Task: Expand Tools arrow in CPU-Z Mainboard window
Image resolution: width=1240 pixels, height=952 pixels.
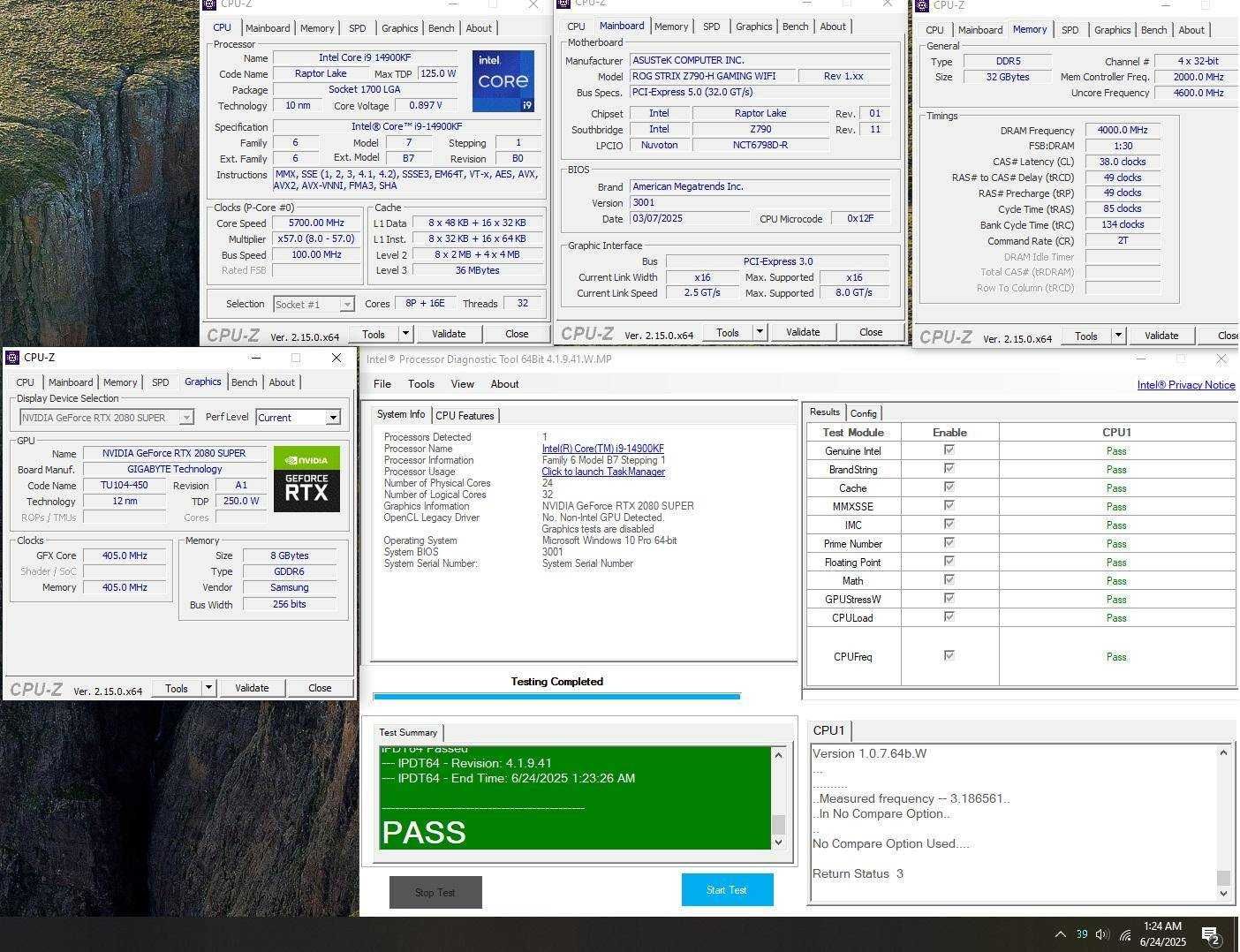Action: 760,333
